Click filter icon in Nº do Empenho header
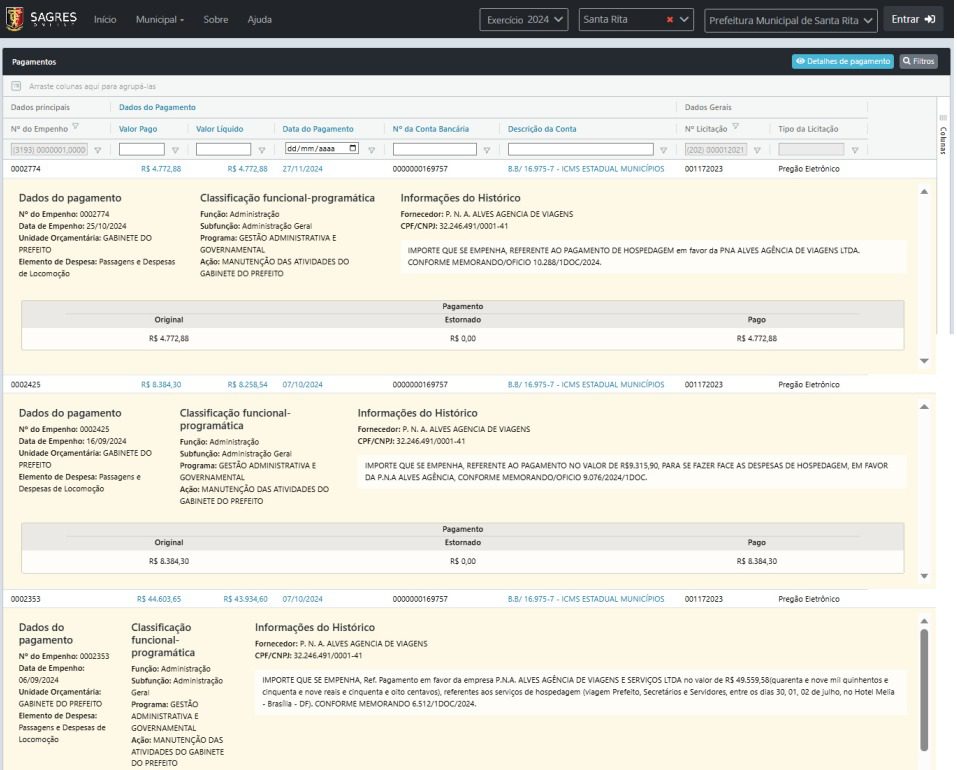Screen dimensions: 957x770 [x=76, y=126]
